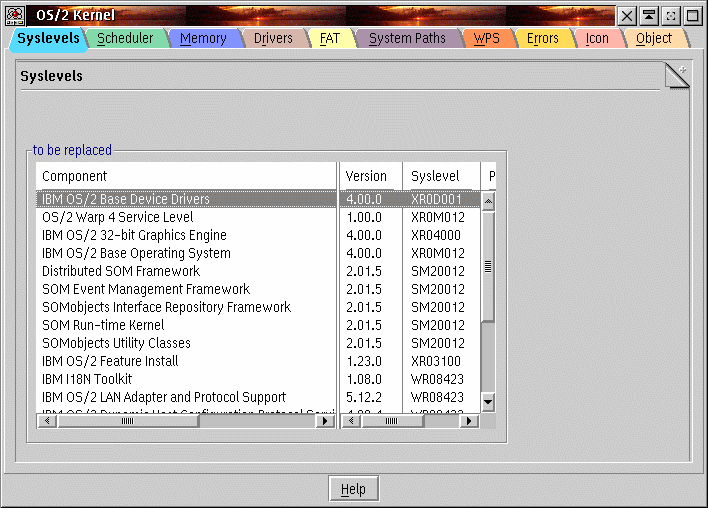The width and height of the screenshot is (708, 508).
Task: Select the Drivers tab
Action: [x=273, y=39]
